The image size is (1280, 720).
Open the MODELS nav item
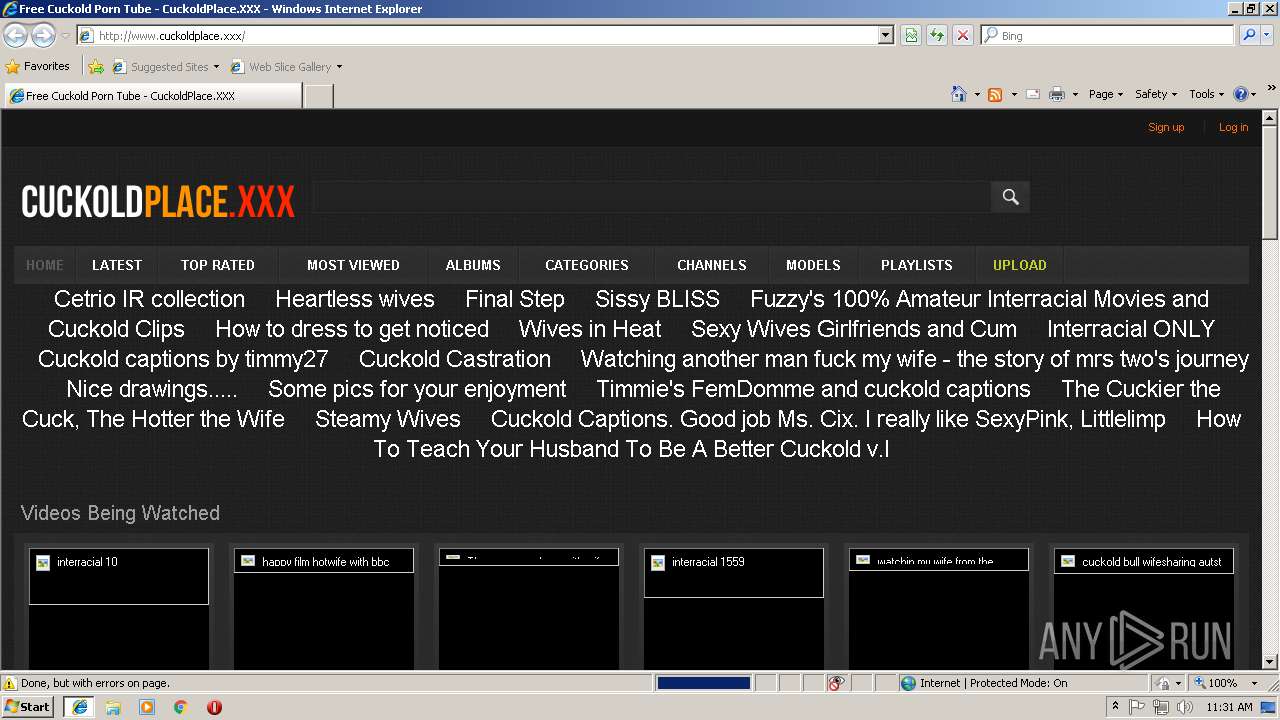tap(813, 265)
